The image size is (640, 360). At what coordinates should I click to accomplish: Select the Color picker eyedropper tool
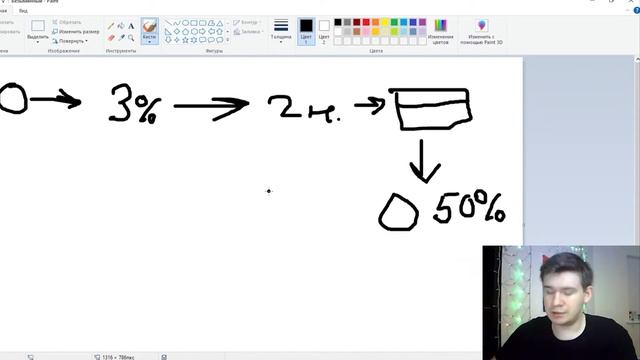[121, 38]
